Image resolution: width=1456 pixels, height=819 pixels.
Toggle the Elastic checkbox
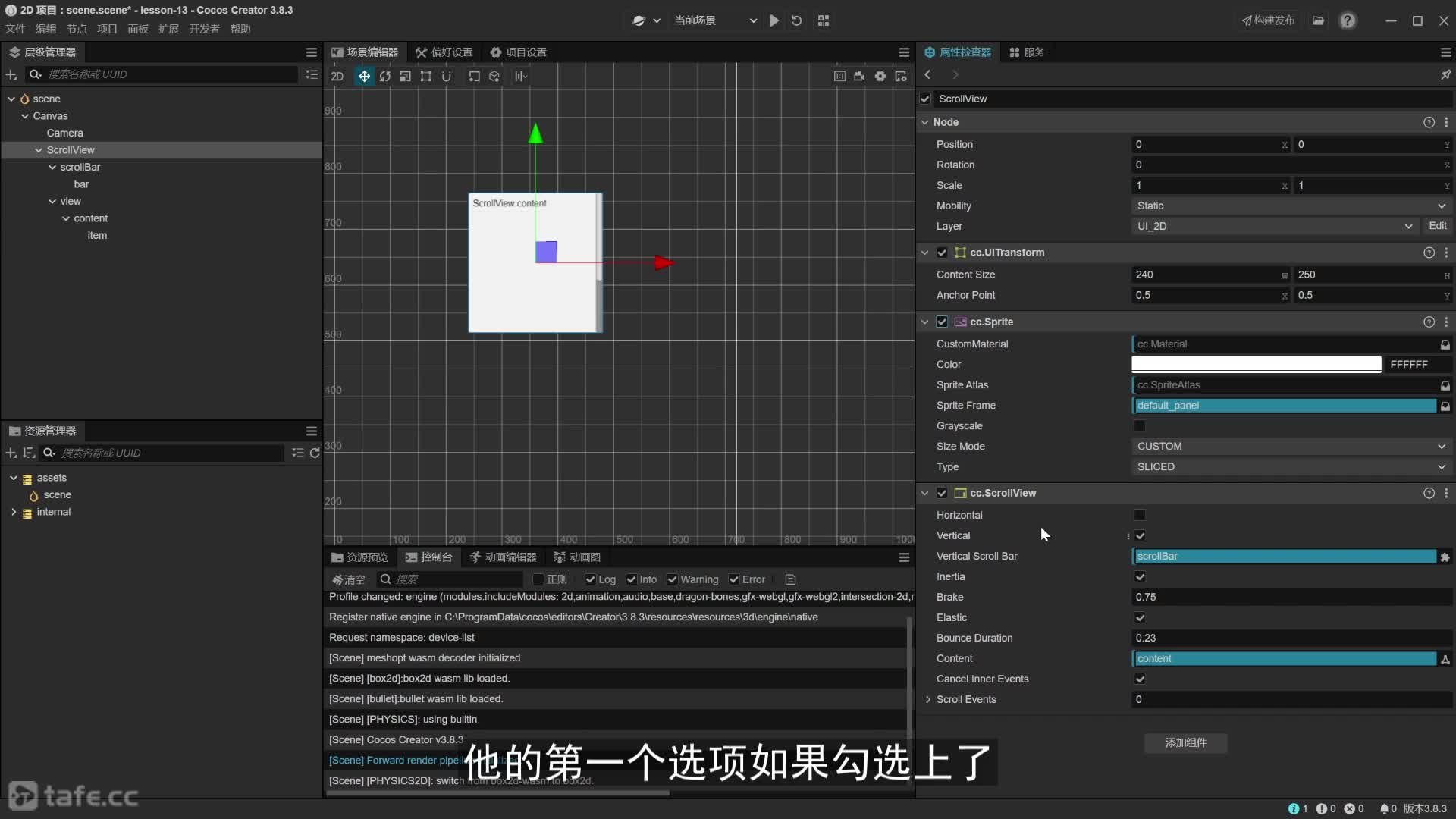coord(1140,617)
